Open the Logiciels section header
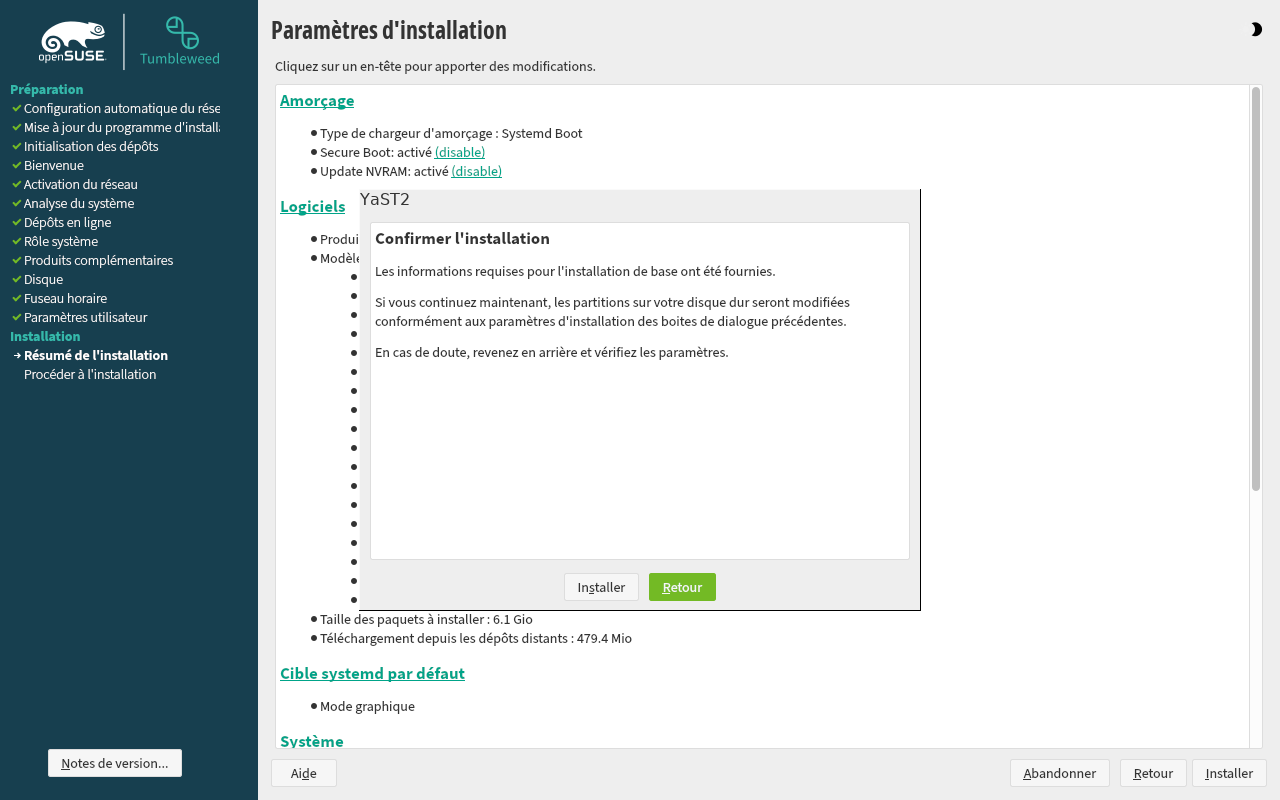This screenshot has height=800, width=1280. pos(312,206)
